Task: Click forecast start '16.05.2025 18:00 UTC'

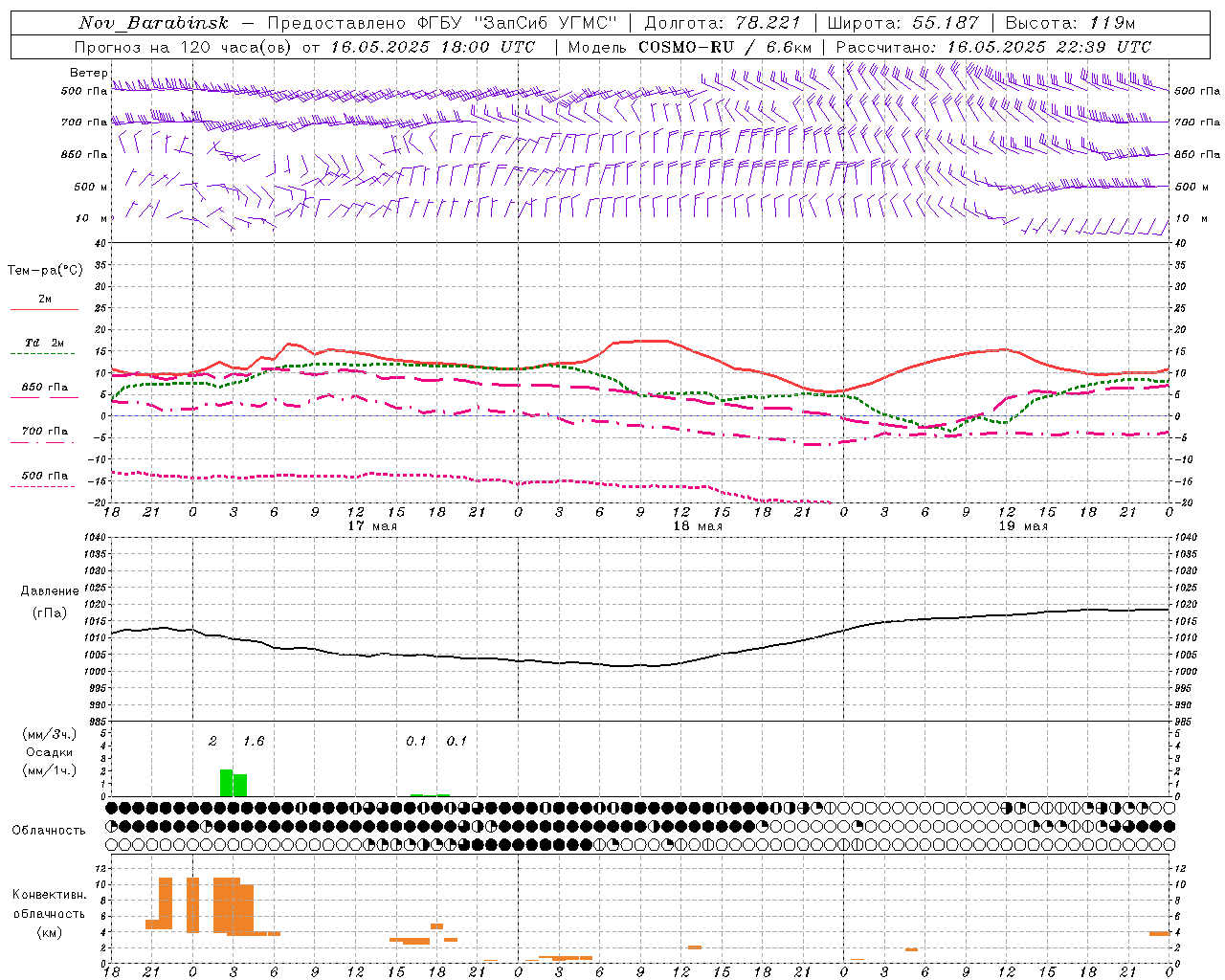Action: (x=433, y=47)
